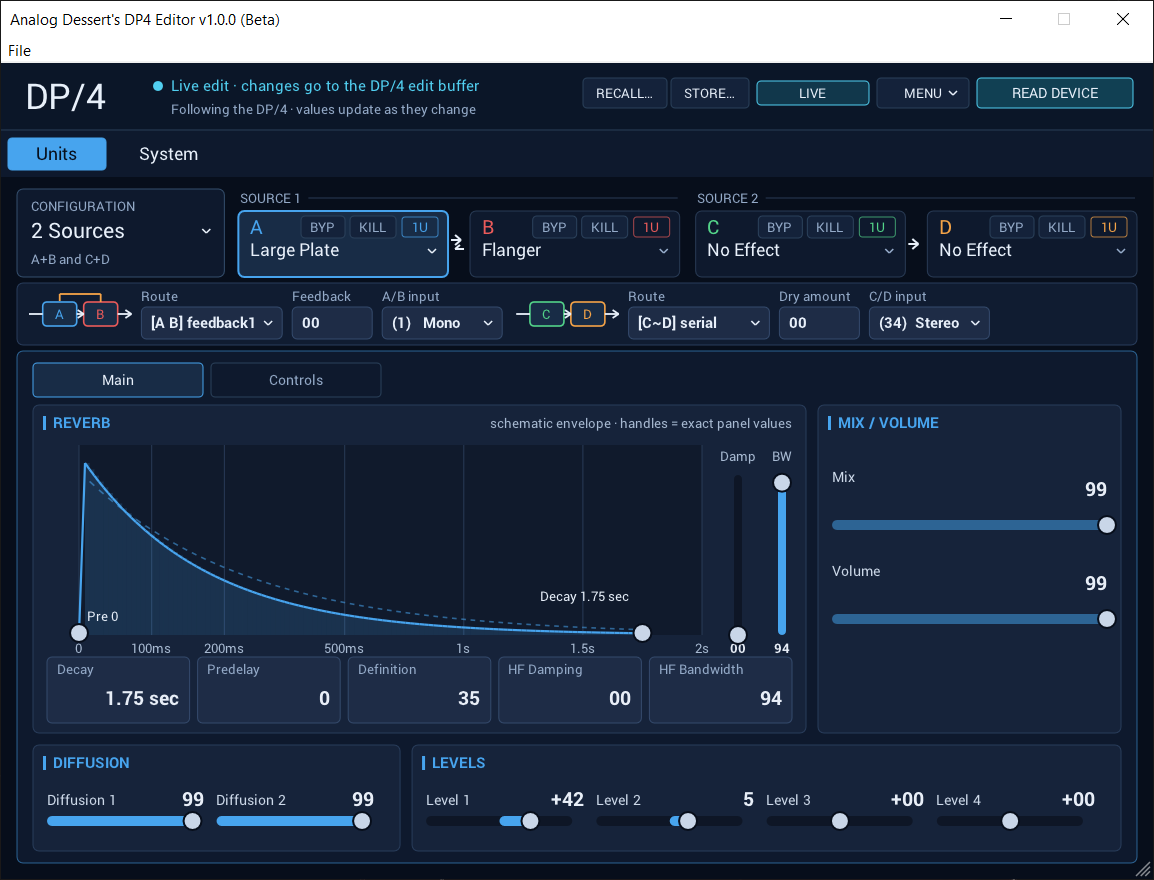Toggle 1U on unit A
The image size is (1154, 880).
pos(420,227)
